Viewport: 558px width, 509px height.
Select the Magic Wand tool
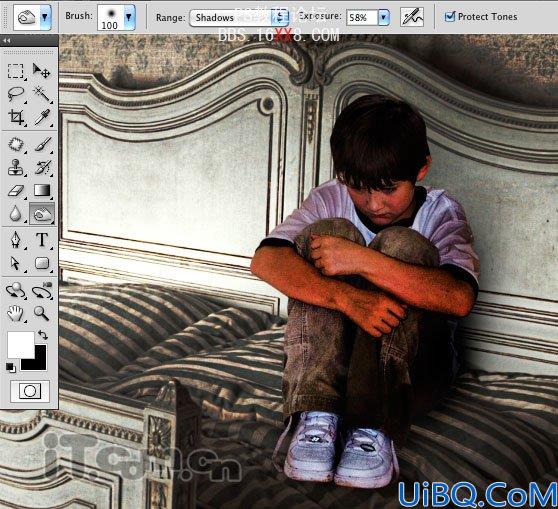[x=42, y=94]
